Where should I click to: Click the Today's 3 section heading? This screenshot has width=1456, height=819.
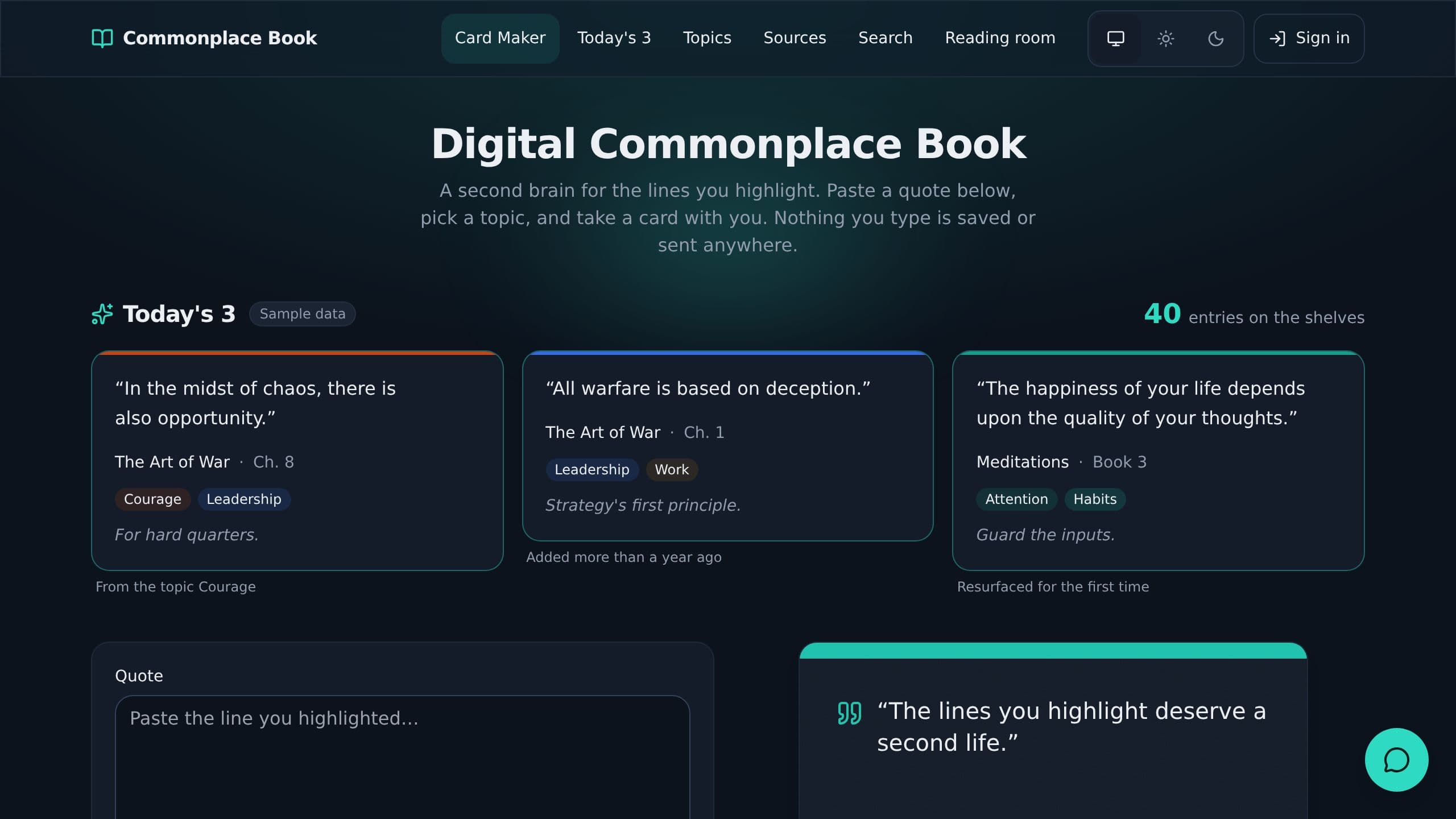point(179,314)
